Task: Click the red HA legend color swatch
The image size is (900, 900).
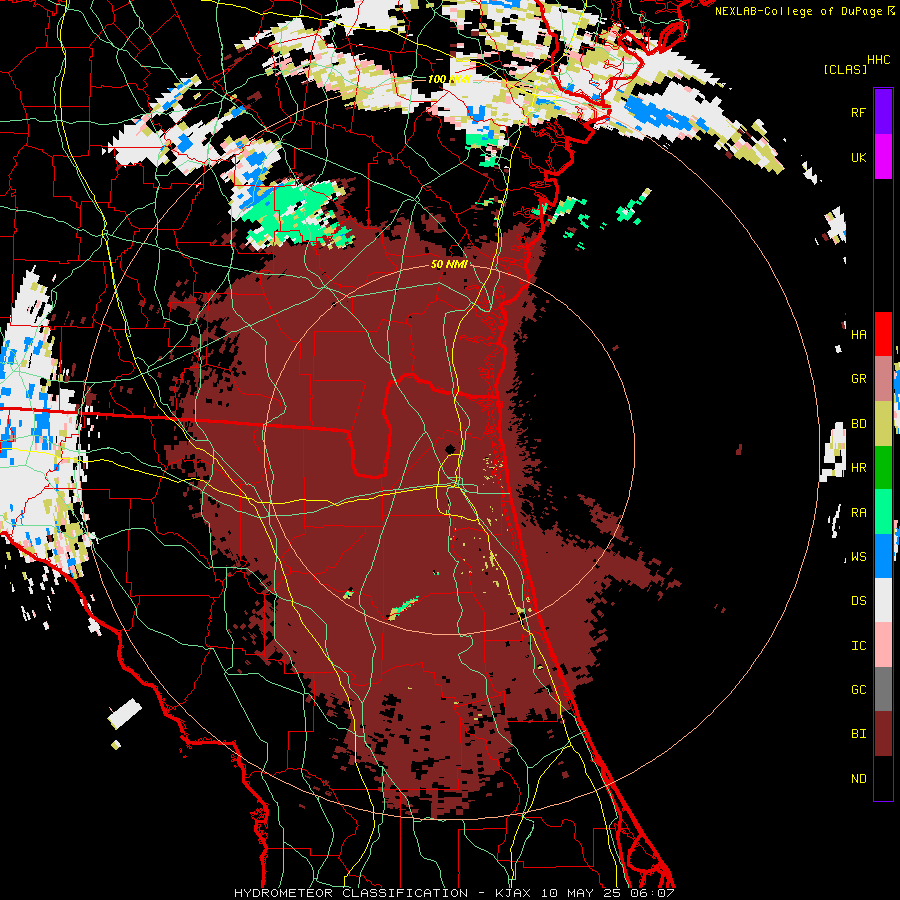Action: pyautogui.click(x=883, y=334)
